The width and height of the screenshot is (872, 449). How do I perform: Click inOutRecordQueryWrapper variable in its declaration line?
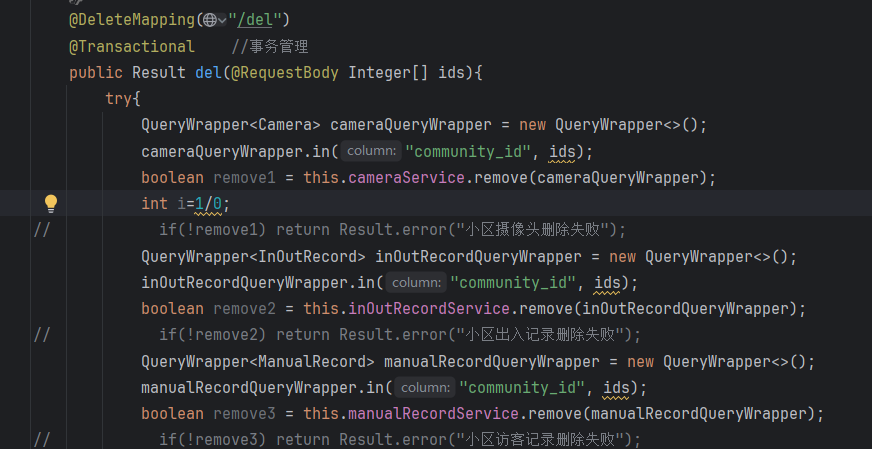[x=479, y=256]
